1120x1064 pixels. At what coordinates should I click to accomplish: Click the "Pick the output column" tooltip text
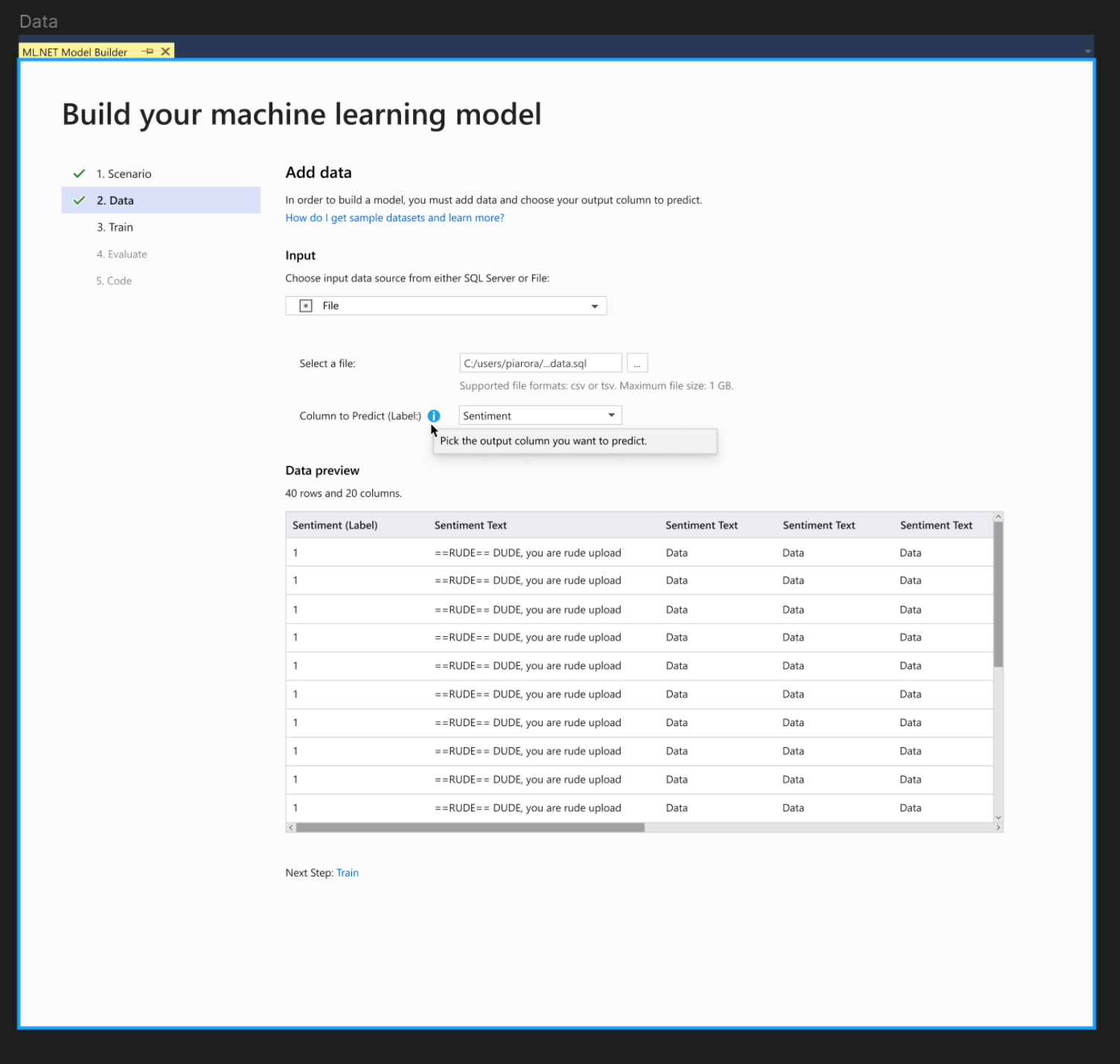(543, 440)
